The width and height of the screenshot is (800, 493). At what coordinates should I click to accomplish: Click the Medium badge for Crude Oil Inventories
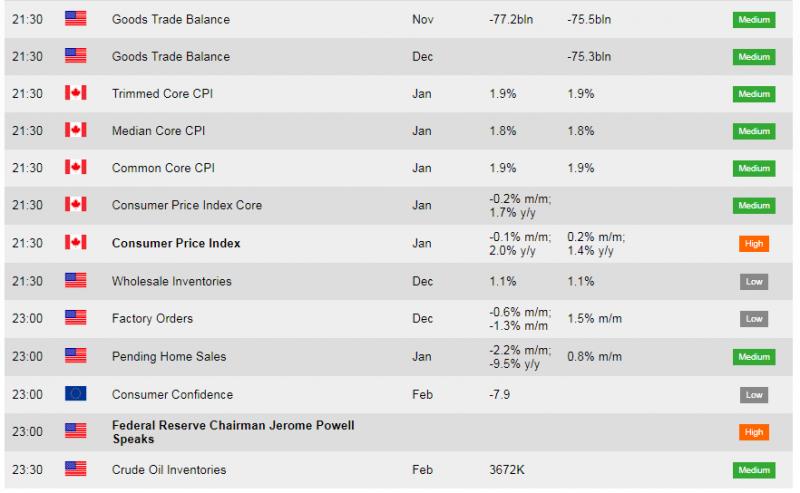[x=754, y=470]
